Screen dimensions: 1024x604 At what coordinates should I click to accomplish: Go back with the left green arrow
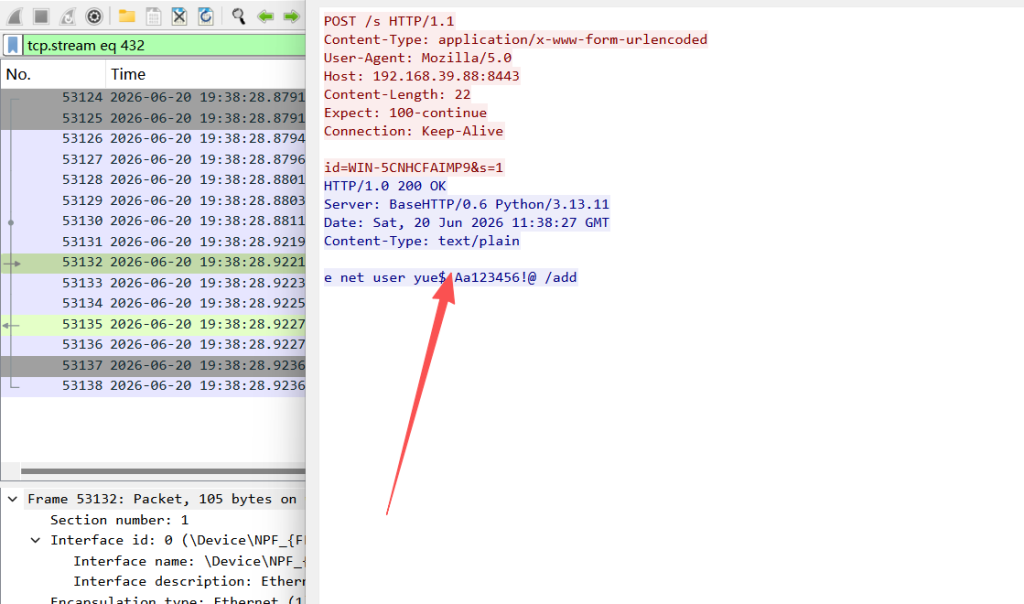[265, 16]
